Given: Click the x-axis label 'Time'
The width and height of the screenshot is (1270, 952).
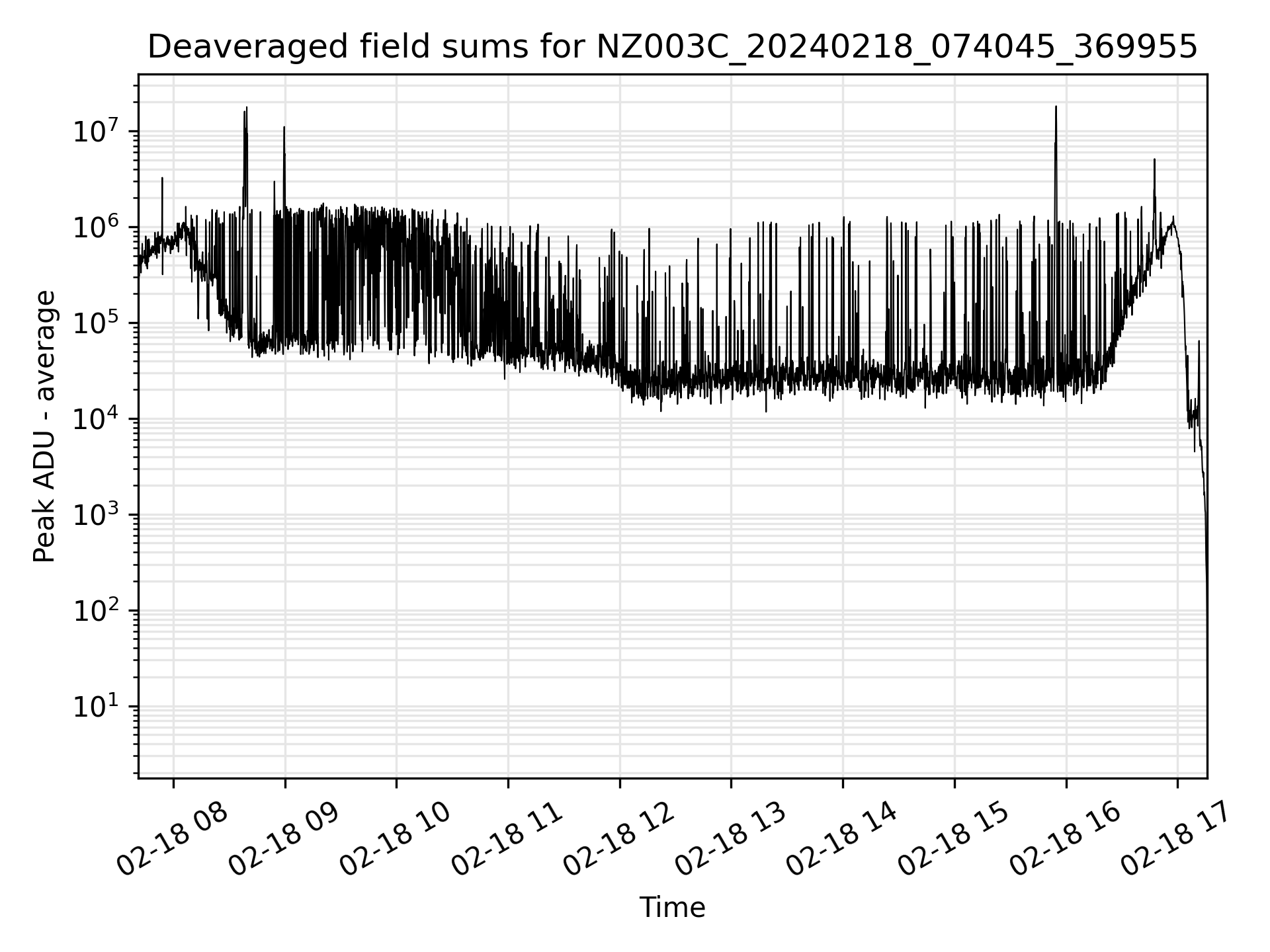Looking at the screenshot, I should [672, 908].
